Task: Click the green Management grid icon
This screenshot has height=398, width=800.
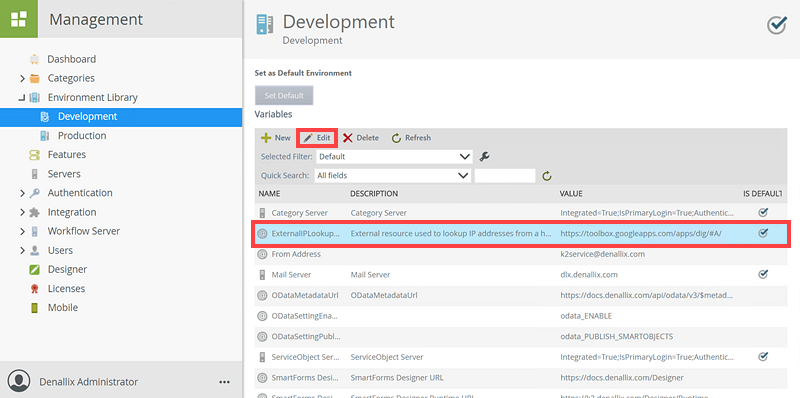Action: click(x=19, y=19)
